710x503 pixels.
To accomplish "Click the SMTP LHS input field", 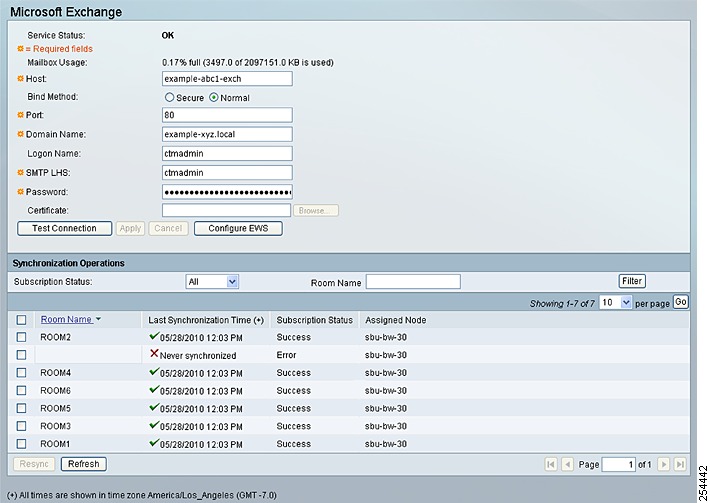I will [227, 172].
